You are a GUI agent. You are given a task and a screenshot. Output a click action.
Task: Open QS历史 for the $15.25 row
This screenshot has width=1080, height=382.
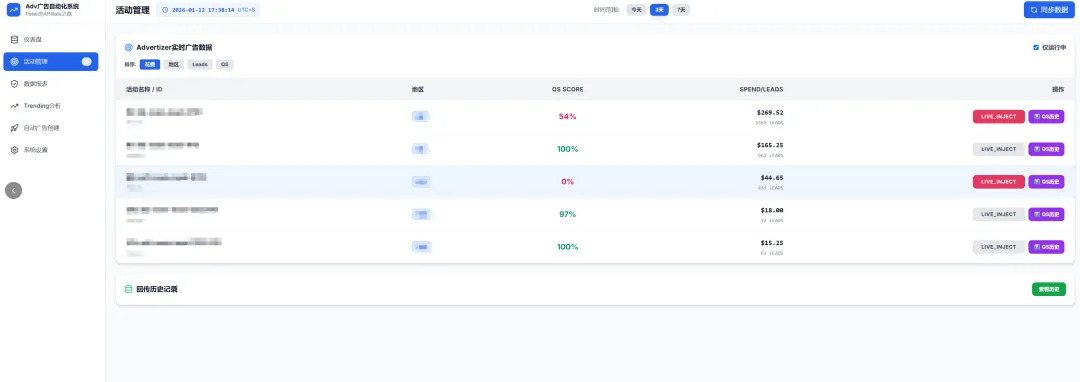(1046, 246)
